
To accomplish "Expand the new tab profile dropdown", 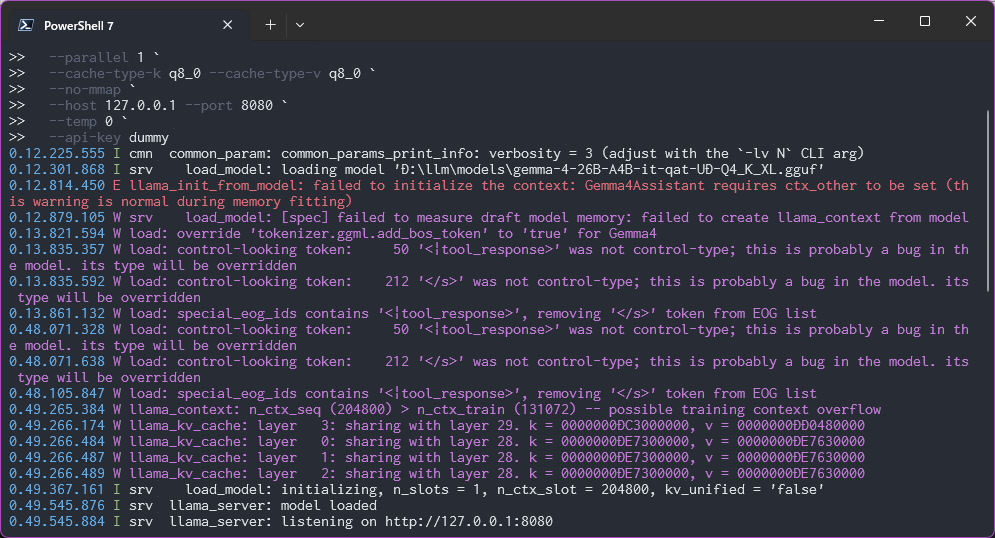I will (300, 25).
